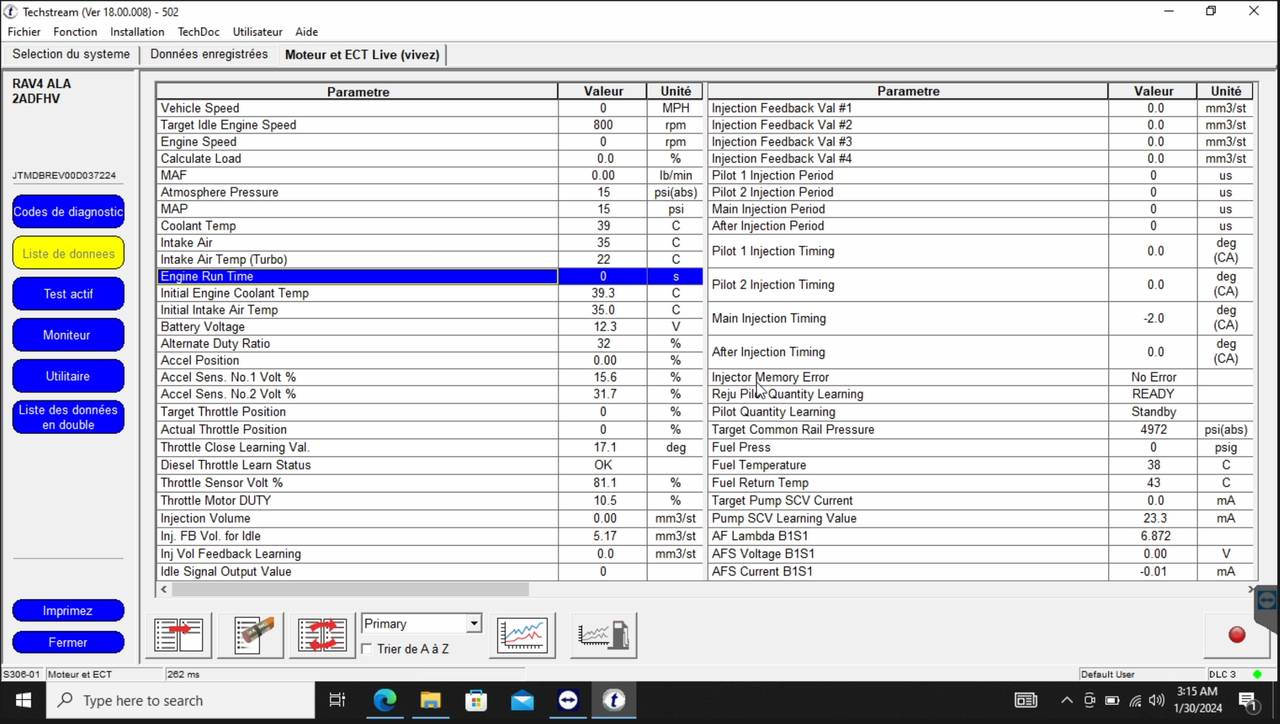Select the Engine Run Time parameter row
Screen dimensions: 1280x724
pos(357,276)
